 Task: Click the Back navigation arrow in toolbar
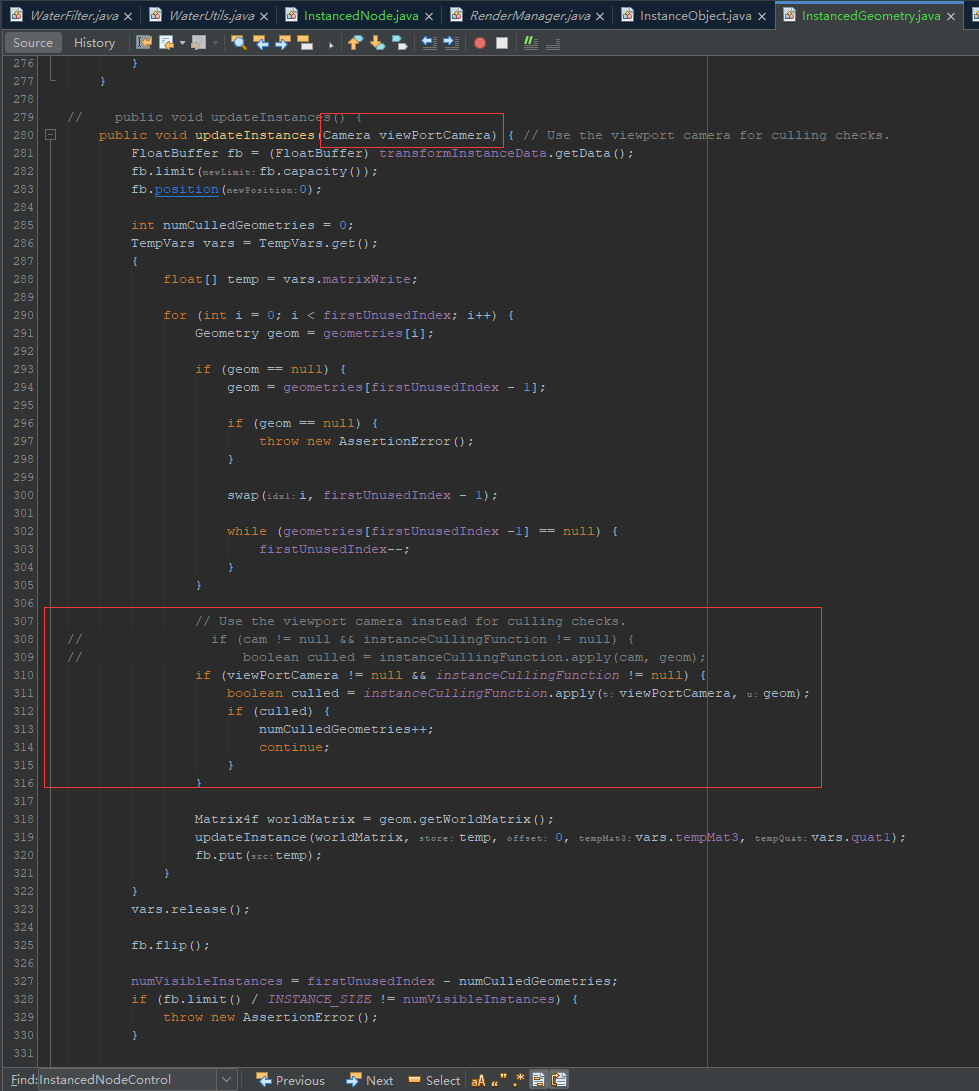click(167, 42)
